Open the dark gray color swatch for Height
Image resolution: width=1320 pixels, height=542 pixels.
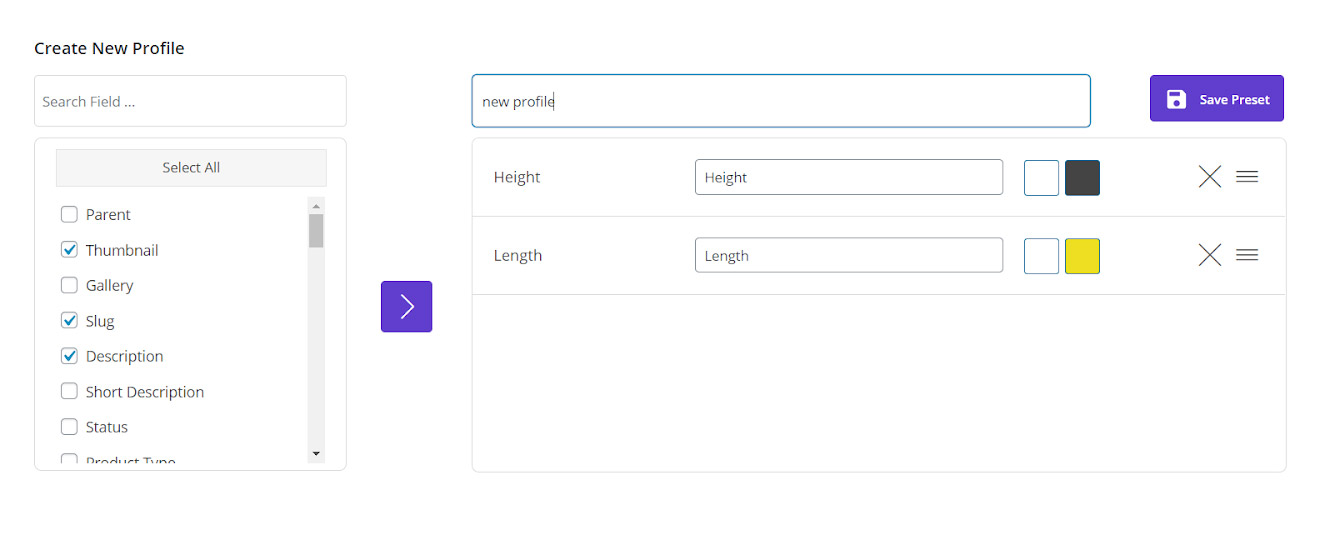(1082, 178)
